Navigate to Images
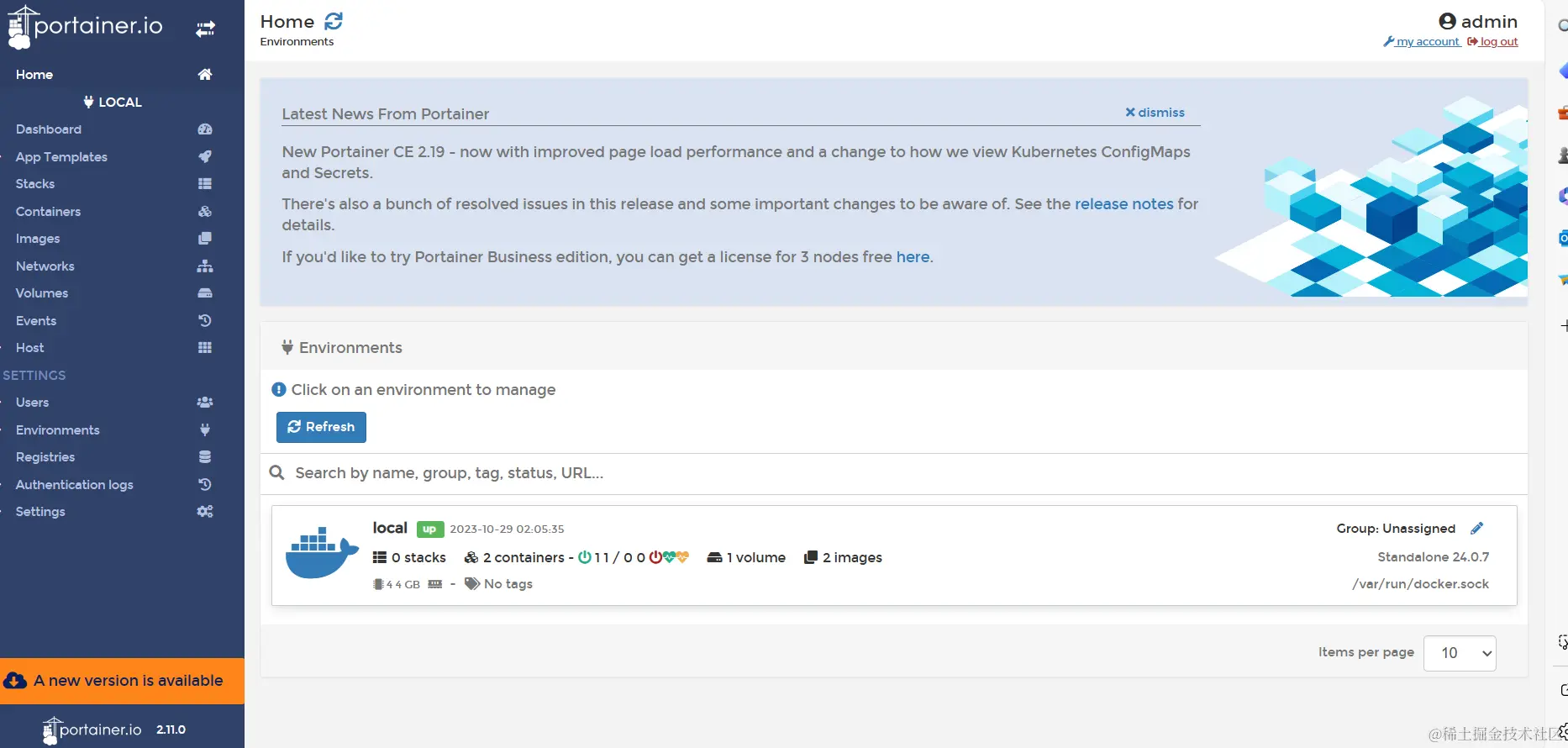Image resolution: width=1568 pixels, height=748 pixels. (38, 239)
